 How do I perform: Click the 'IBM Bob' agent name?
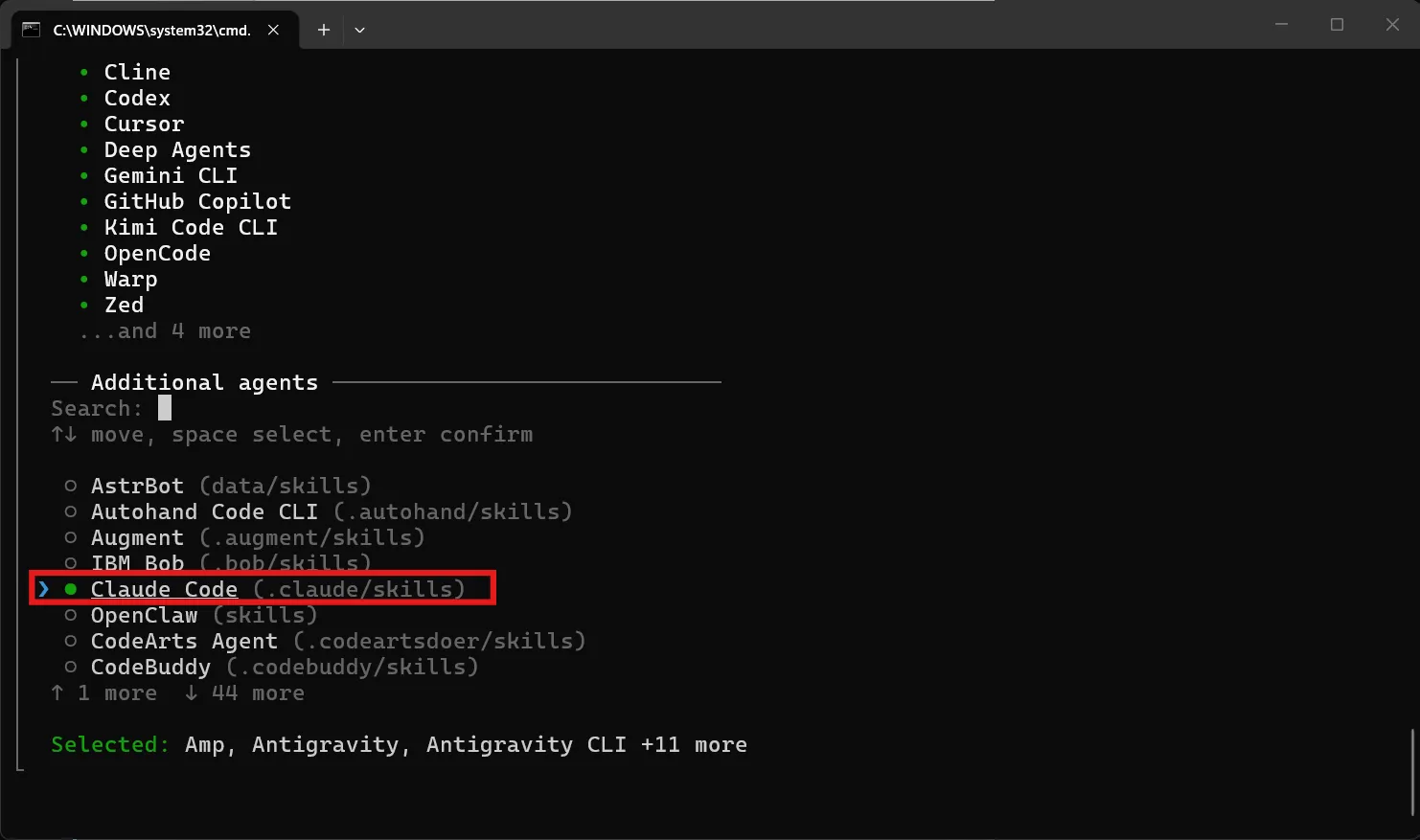point(137,563)
